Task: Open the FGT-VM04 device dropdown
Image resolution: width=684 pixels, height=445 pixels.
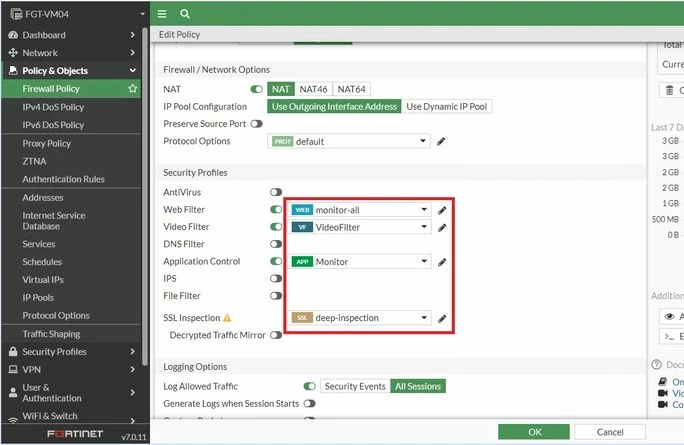Action: [x=142, y=14]
